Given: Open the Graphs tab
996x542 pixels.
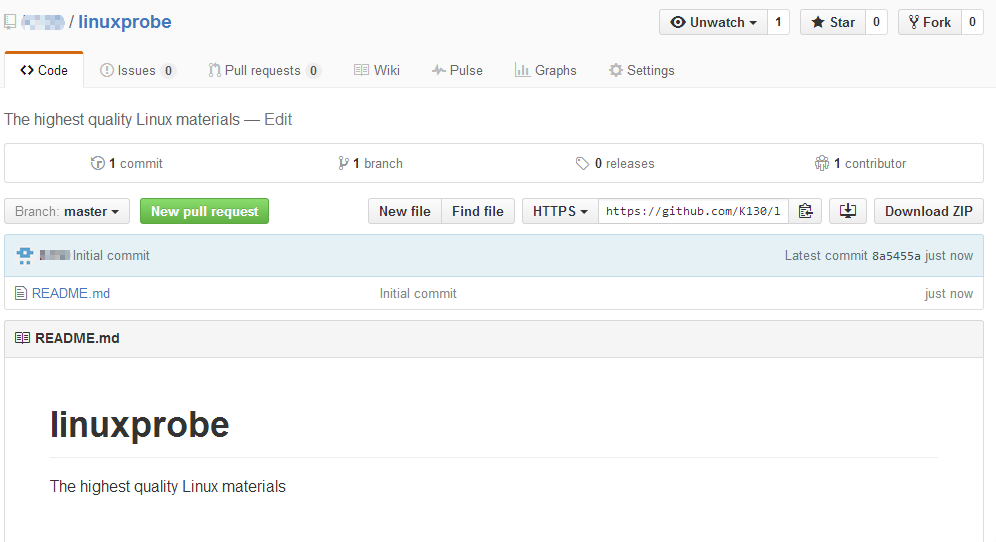Looking at the screenshot, I should 546,71.
